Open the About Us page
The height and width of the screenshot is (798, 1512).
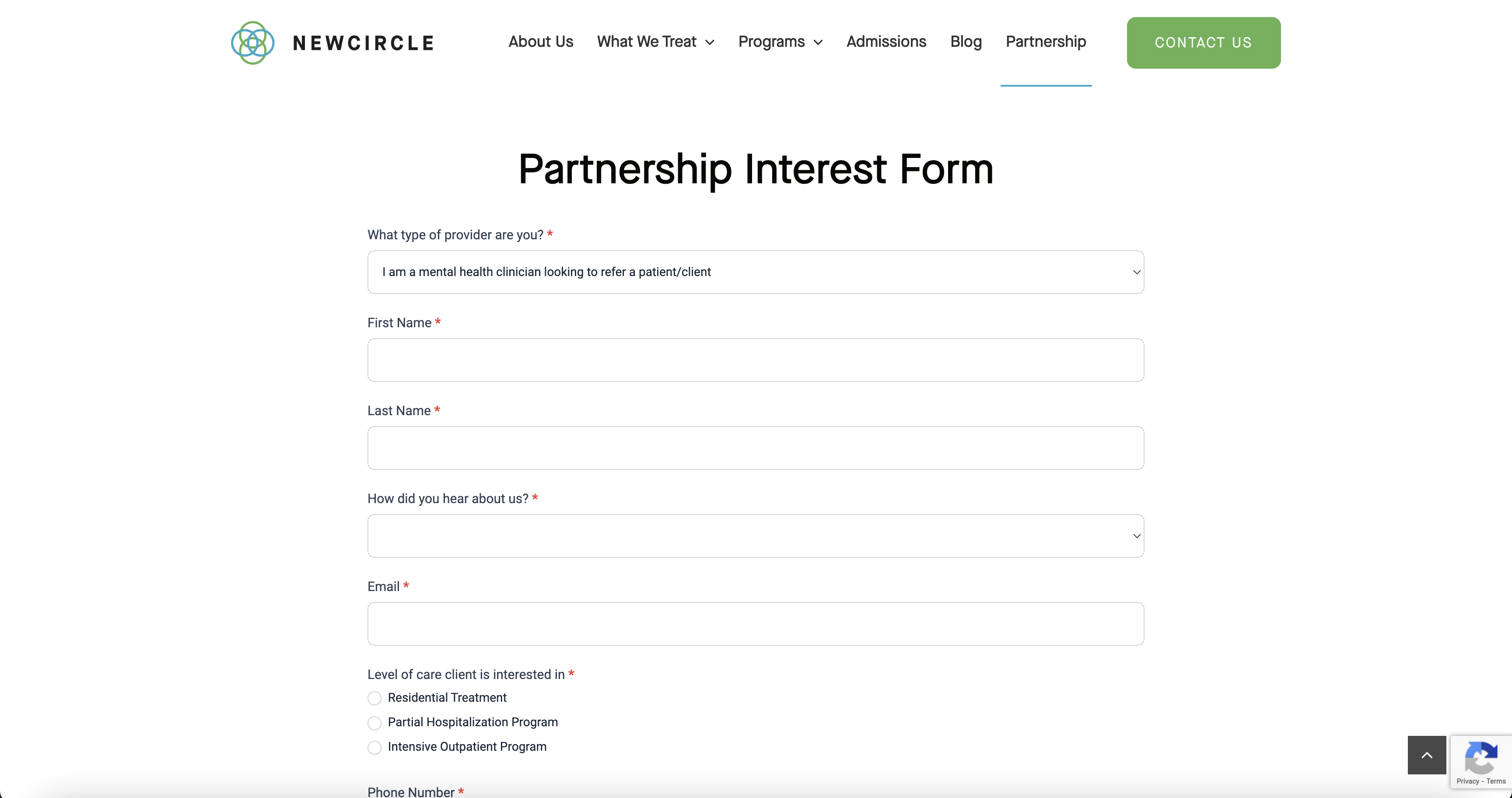(541, 42)
